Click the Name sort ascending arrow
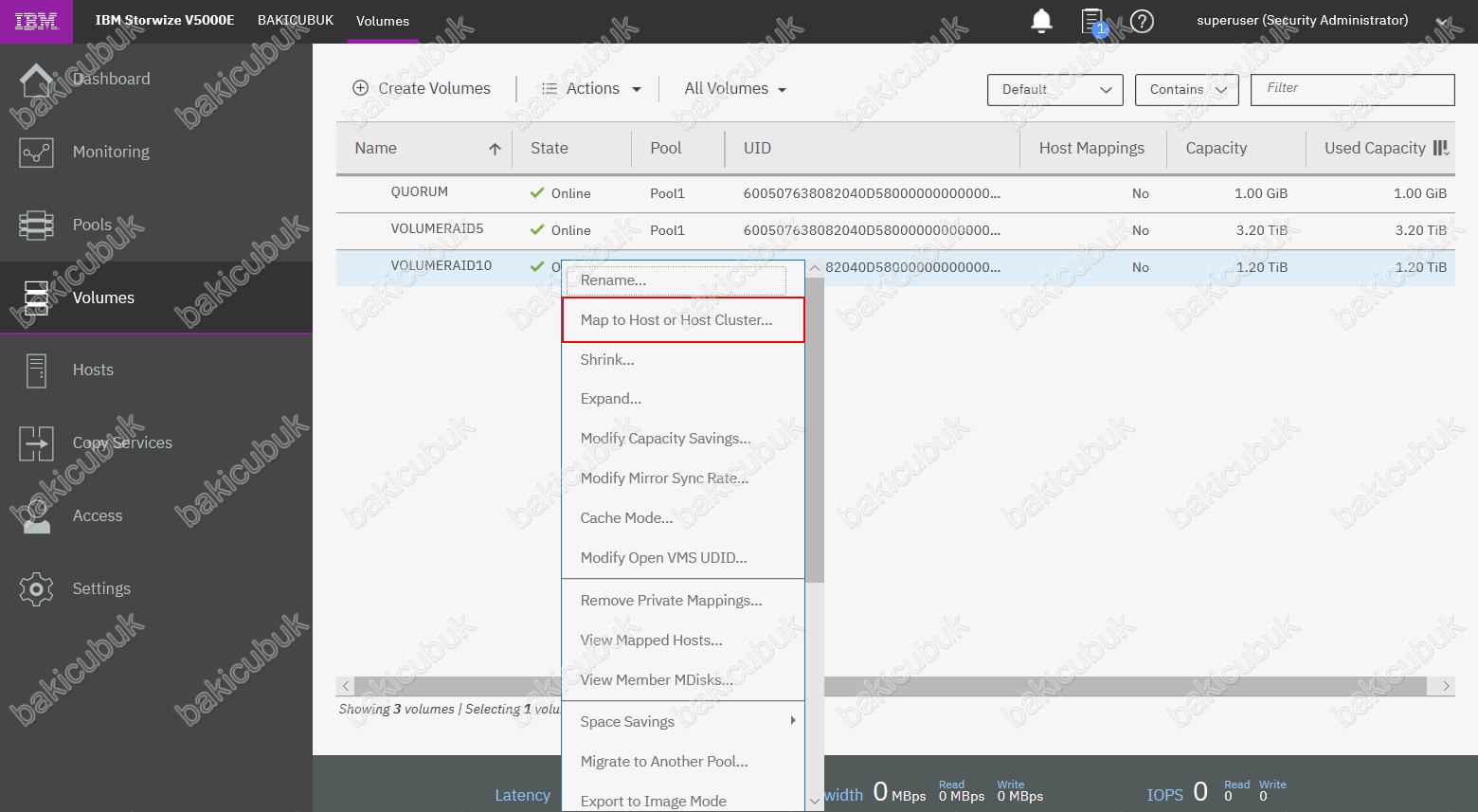The image size is (1478, 812). 495,149
